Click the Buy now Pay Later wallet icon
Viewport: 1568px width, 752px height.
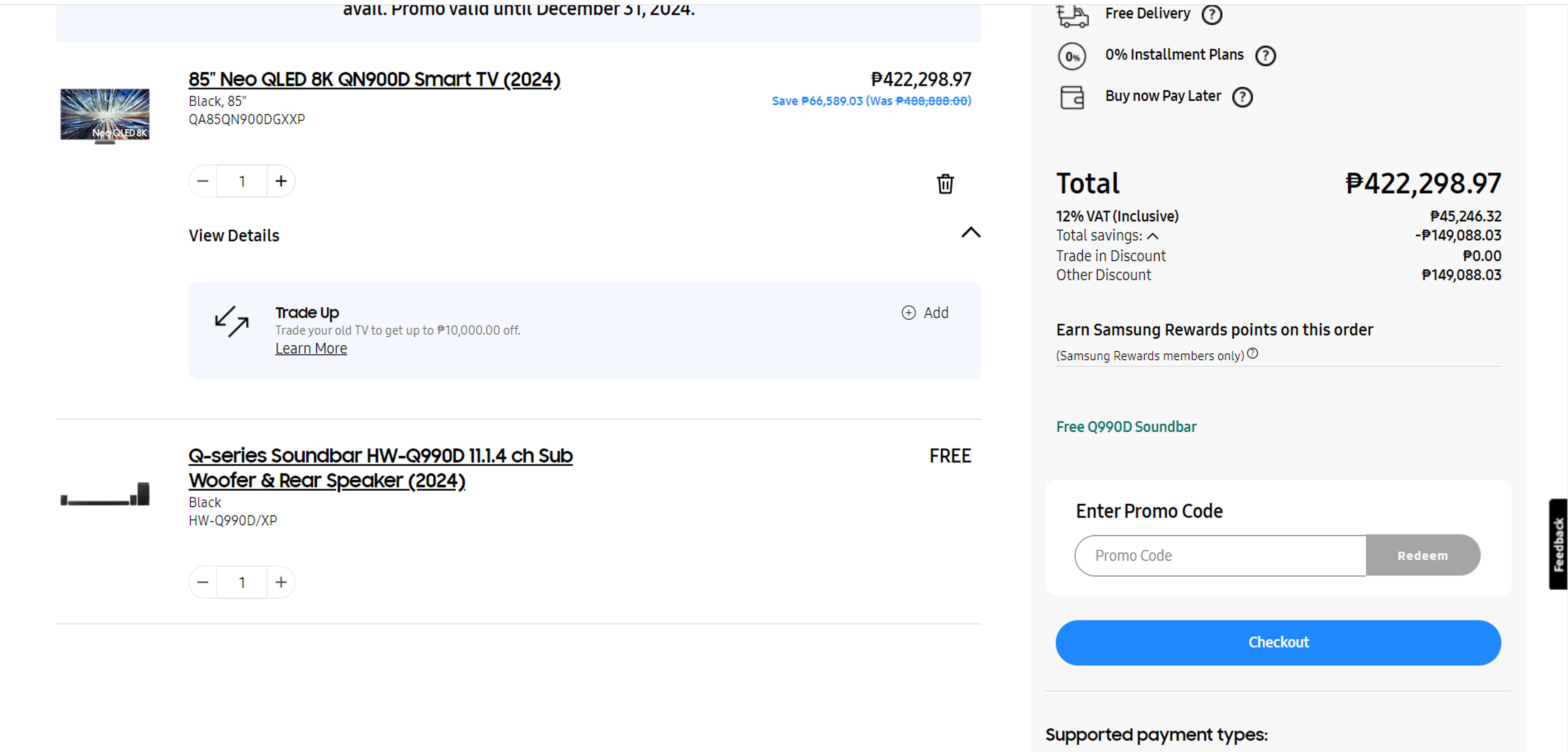(x=1072, y=98)
